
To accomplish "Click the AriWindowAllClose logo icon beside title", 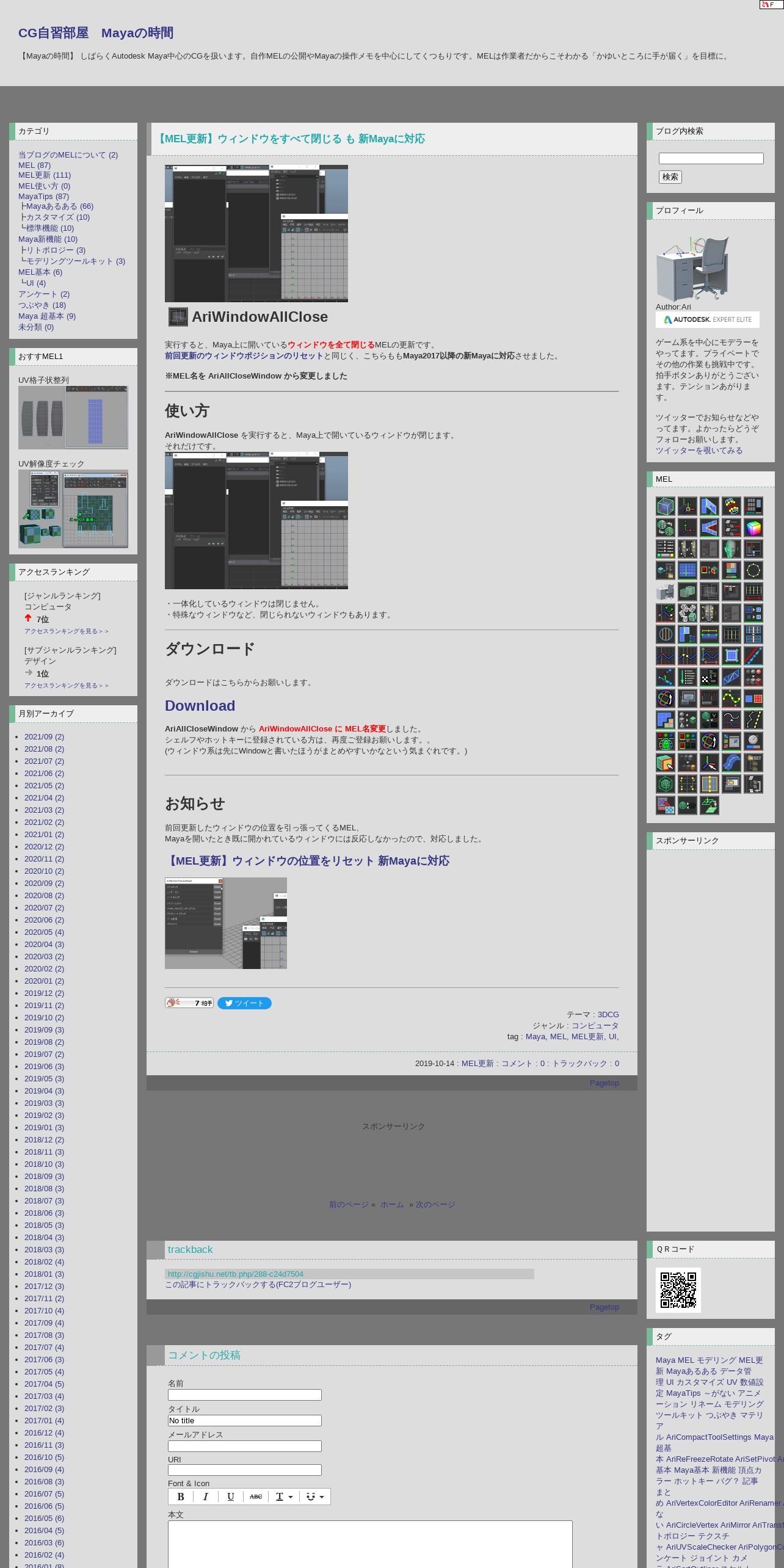I will 178,317.
